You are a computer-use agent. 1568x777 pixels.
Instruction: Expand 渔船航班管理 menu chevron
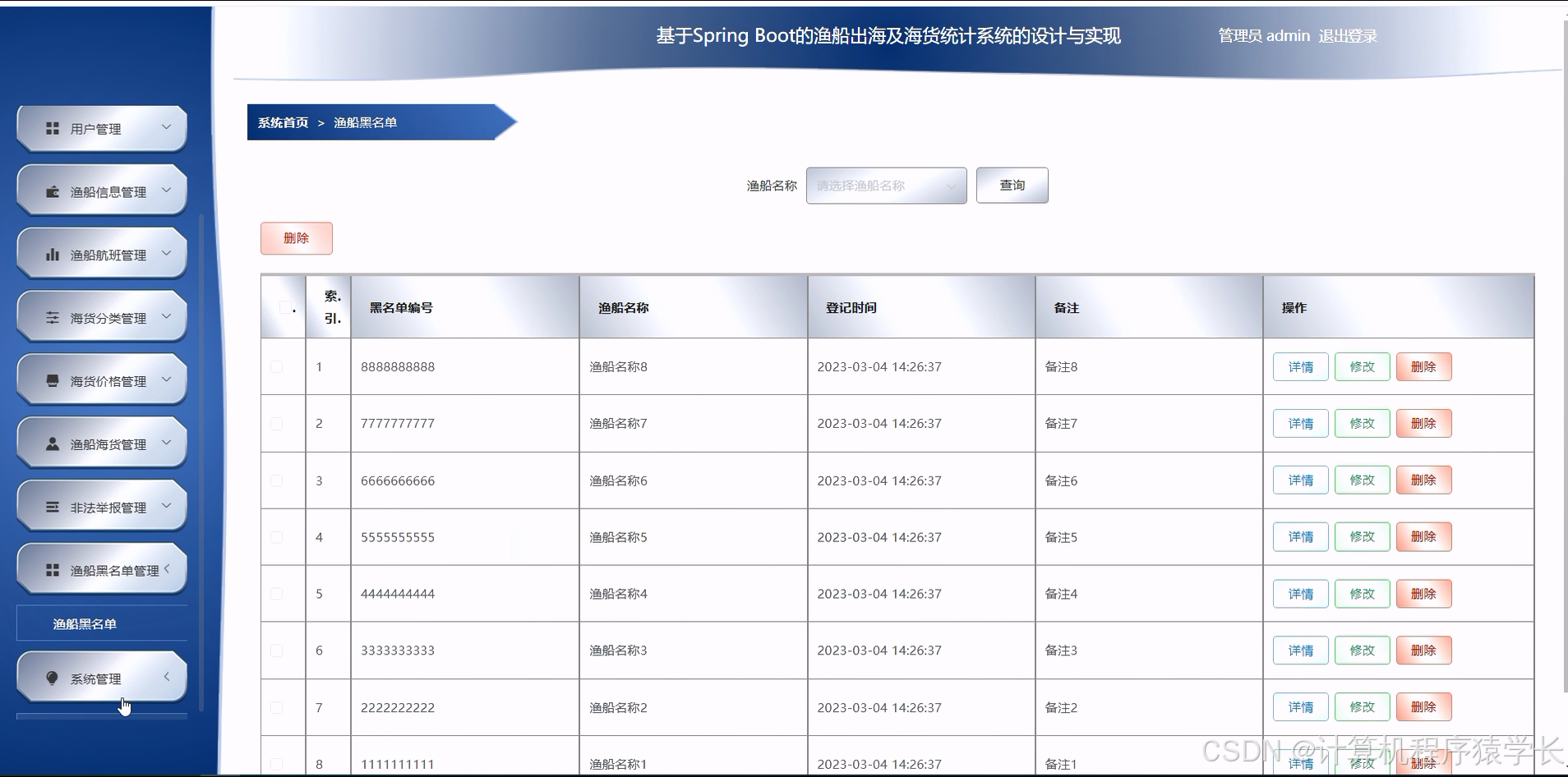coord(167,253)
